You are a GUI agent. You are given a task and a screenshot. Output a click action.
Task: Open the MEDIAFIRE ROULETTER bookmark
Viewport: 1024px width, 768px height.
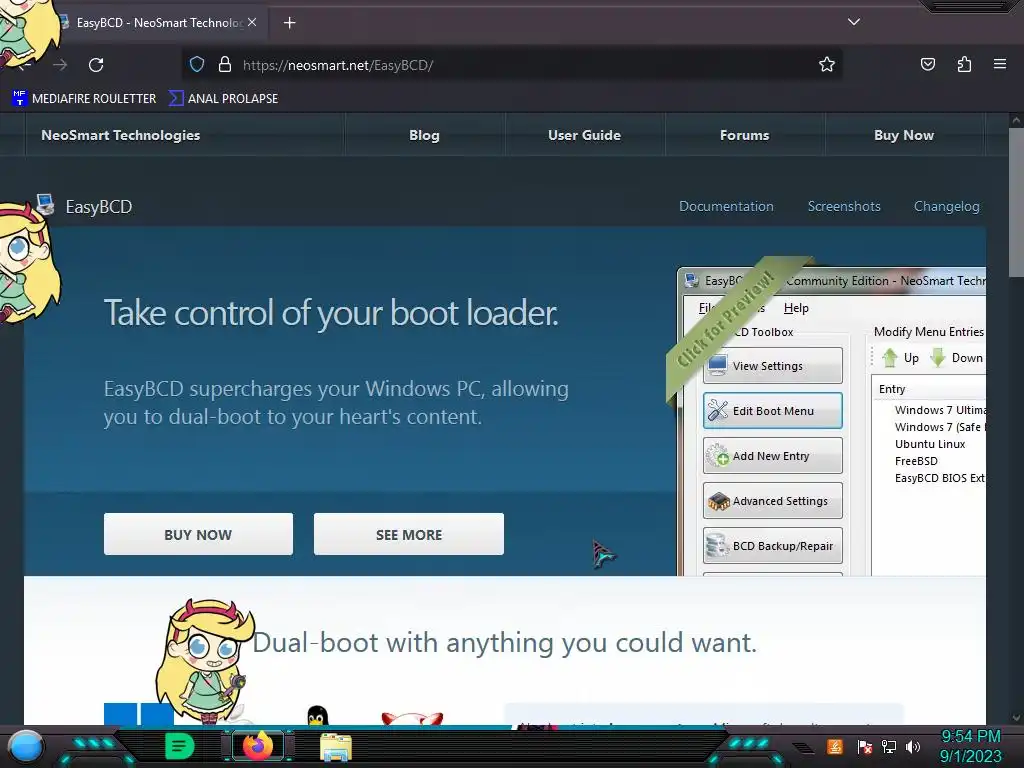pos(84,99)
